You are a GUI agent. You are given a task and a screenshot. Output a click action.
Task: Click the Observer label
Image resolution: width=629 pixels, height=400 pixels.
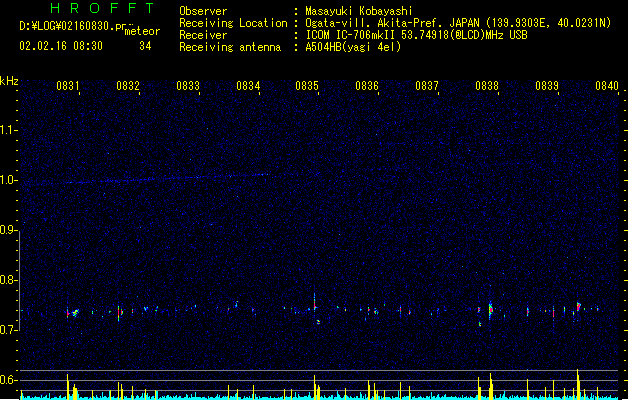[203, 11]
